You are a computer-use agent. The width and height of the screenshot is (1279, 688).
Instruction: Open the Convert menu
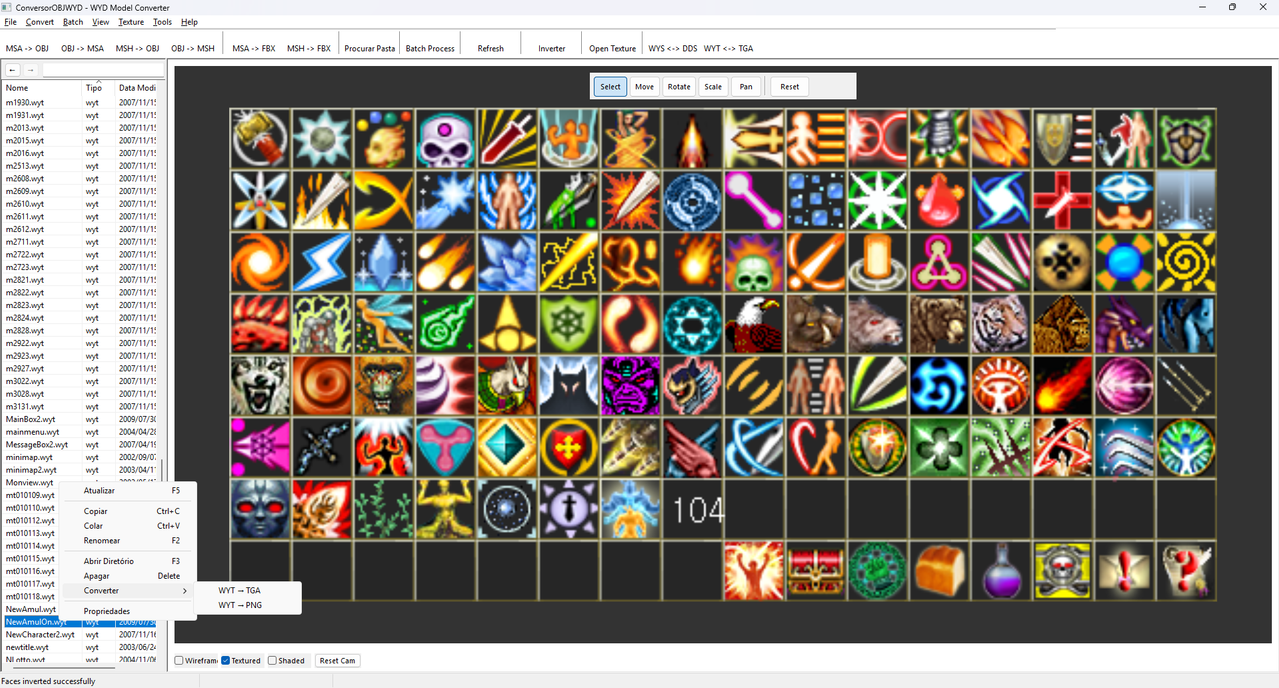tap(40, 22)
